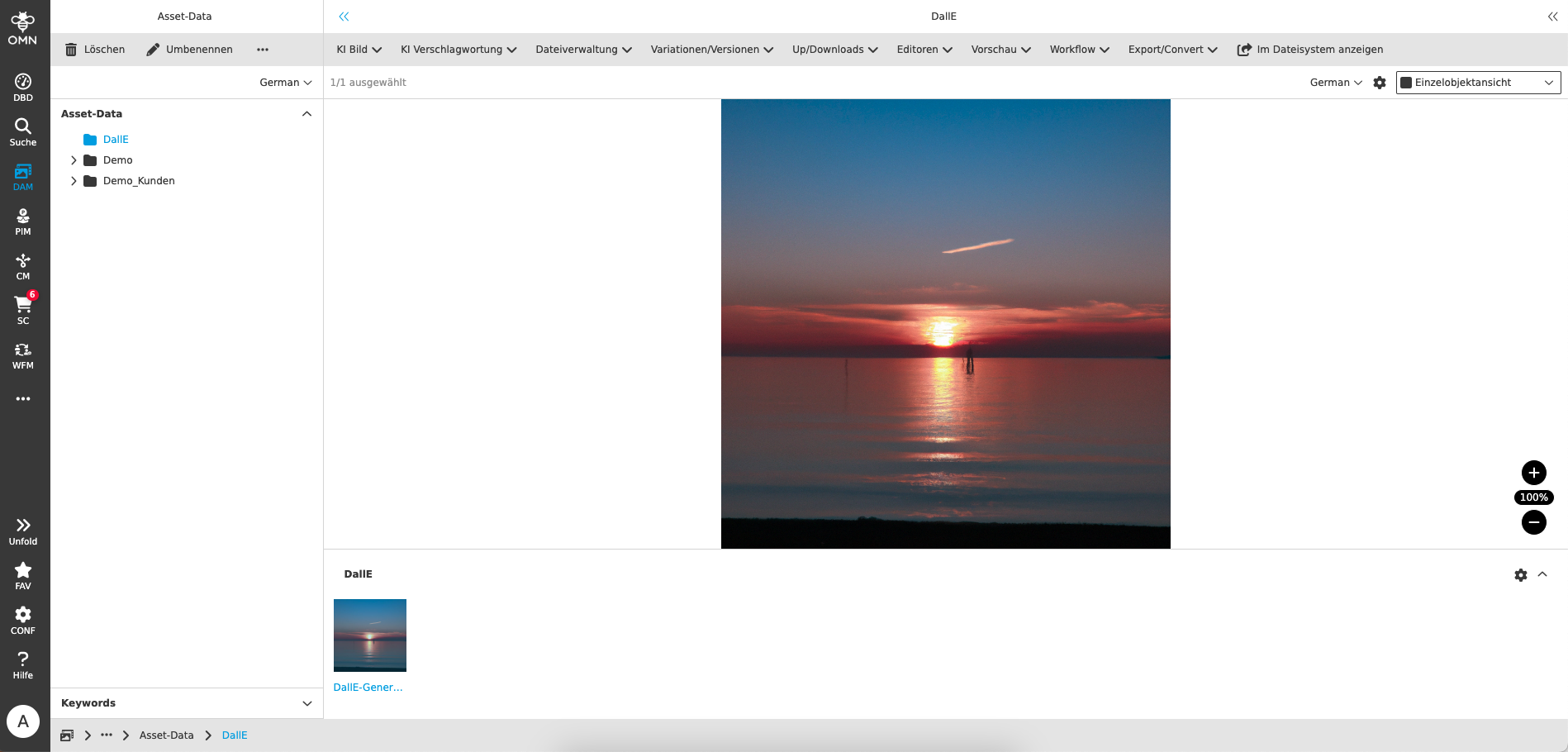
Task: Open the WFM workflow module
Action: tap(23, 355)
